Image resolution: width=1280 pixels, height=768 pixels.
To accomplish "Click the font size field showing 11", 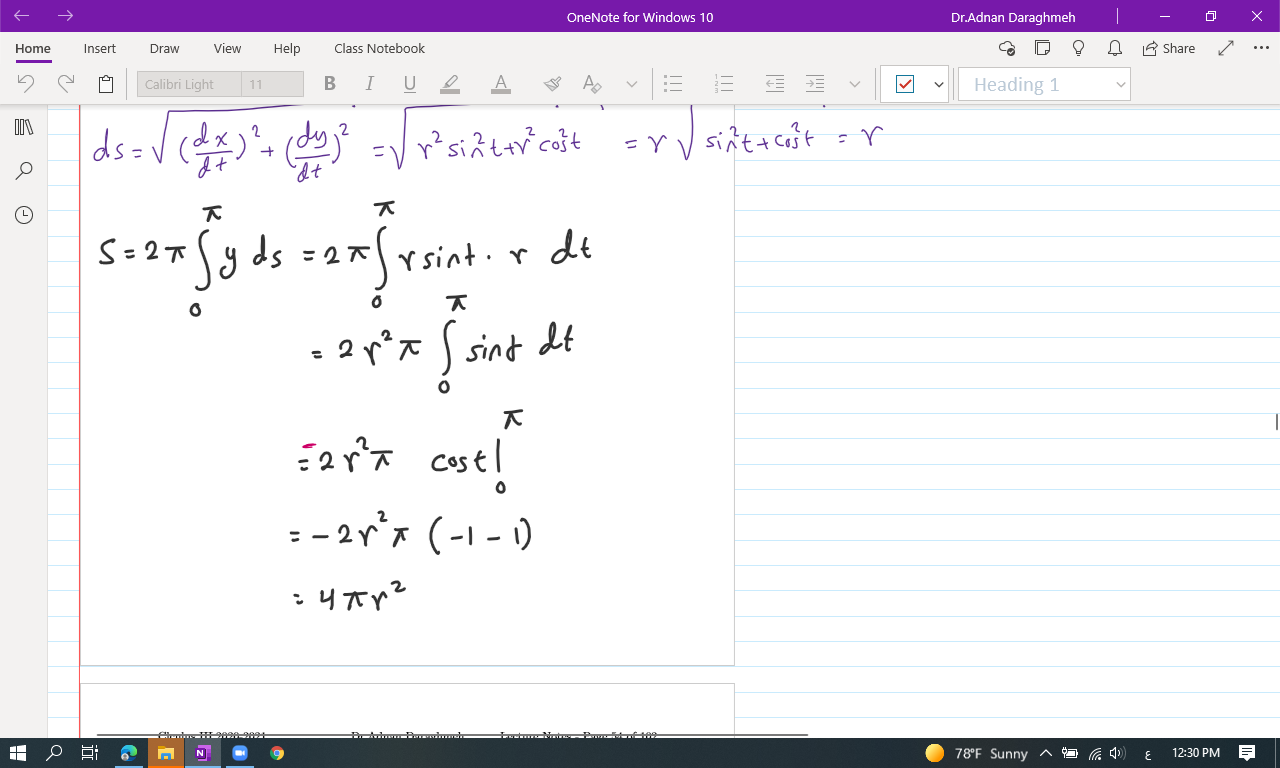I will pyautogui.click(x=272, y=84).
